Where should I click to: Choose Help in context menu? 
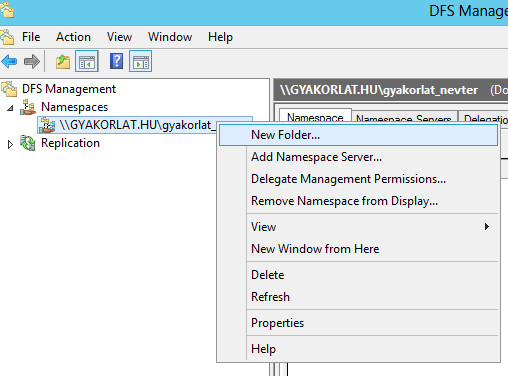click(358, 349)
